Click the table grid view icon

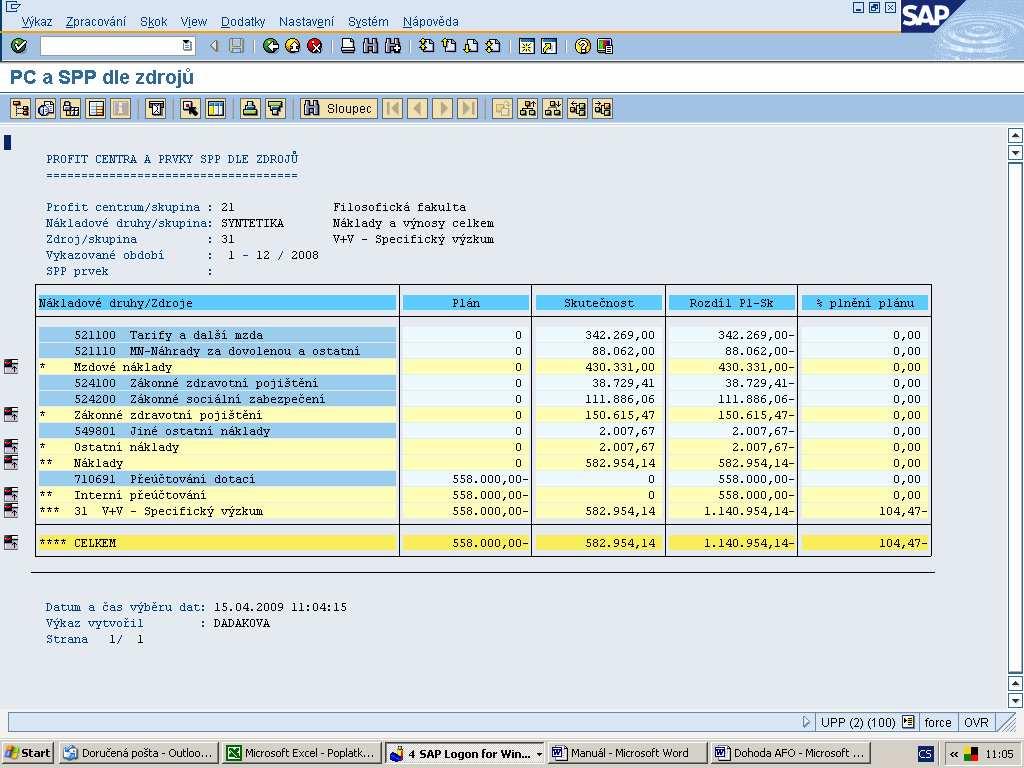pos(96,108)
